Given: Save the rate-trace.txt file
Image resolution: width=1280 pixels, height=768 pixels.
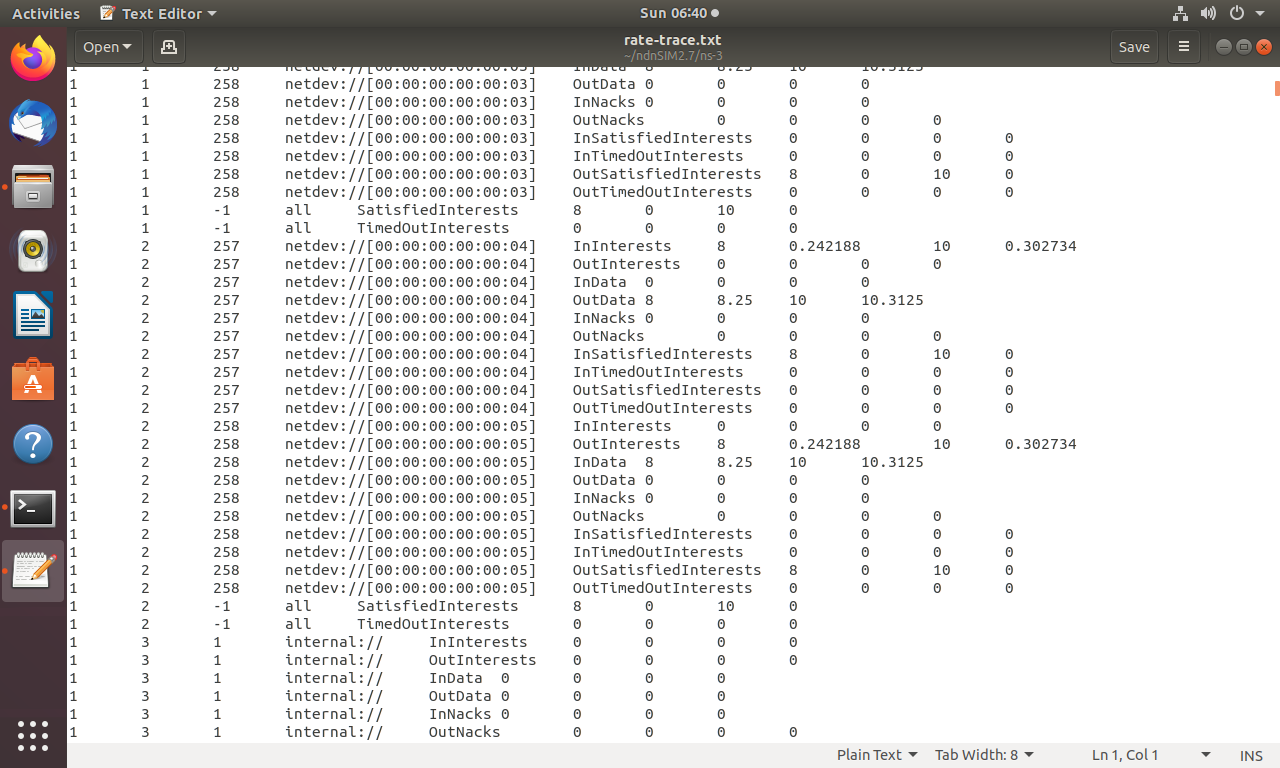Looking at the screenshot, I should point(1134,46).
